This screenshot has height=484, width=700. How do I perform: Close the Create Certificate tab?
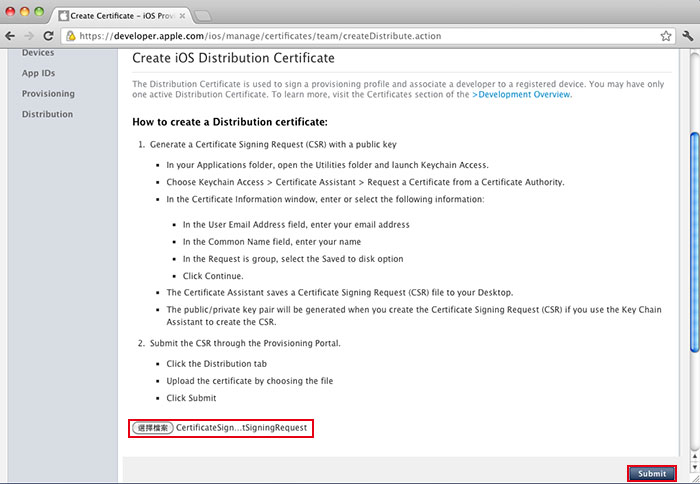[182, 16]
